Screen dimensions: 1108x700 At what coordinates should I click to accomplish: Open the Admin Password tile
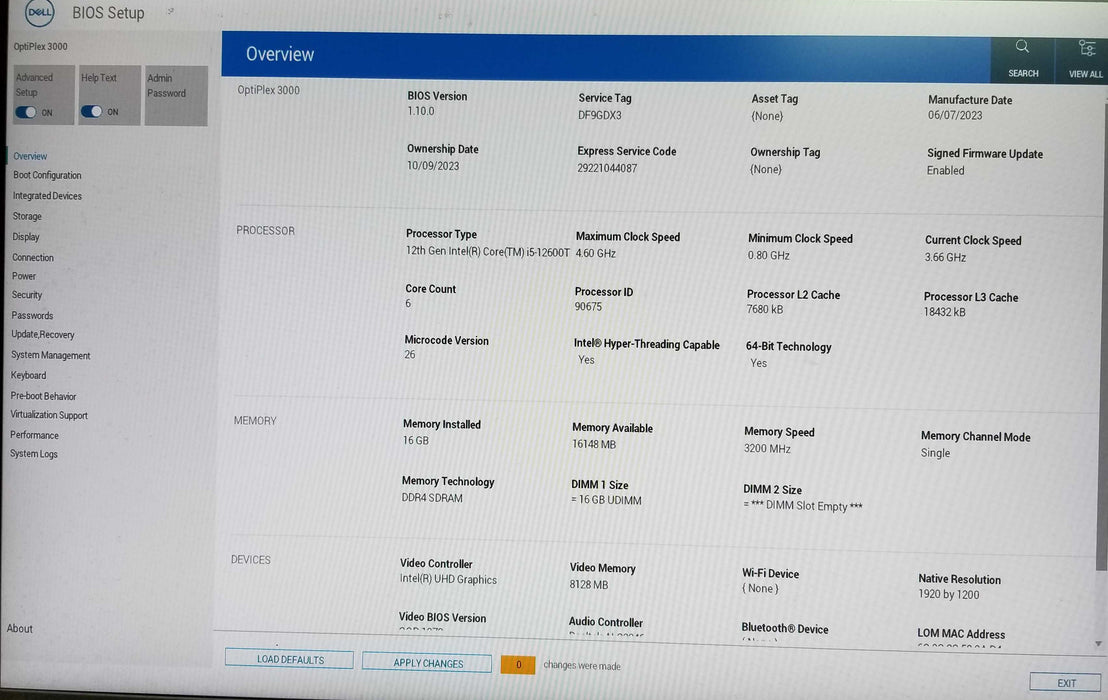tap(176, 95)
